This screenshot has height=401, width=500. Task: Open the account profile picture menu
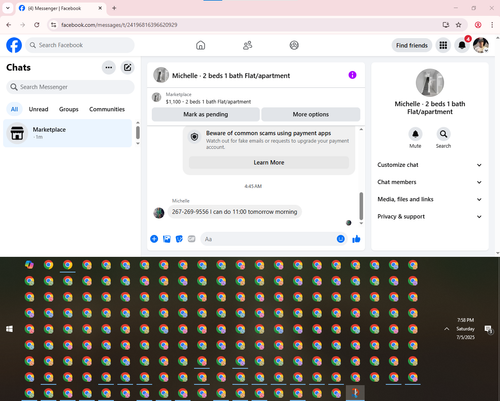(x=481, y=45)
